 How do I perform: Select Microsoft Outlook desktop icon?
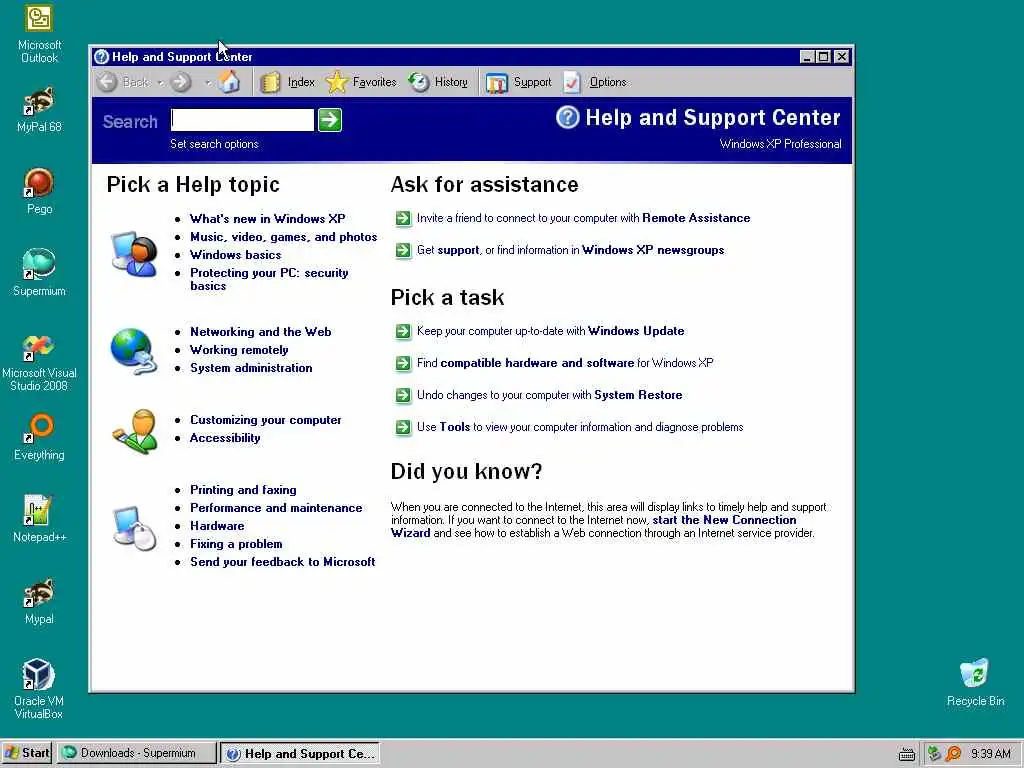39,35
